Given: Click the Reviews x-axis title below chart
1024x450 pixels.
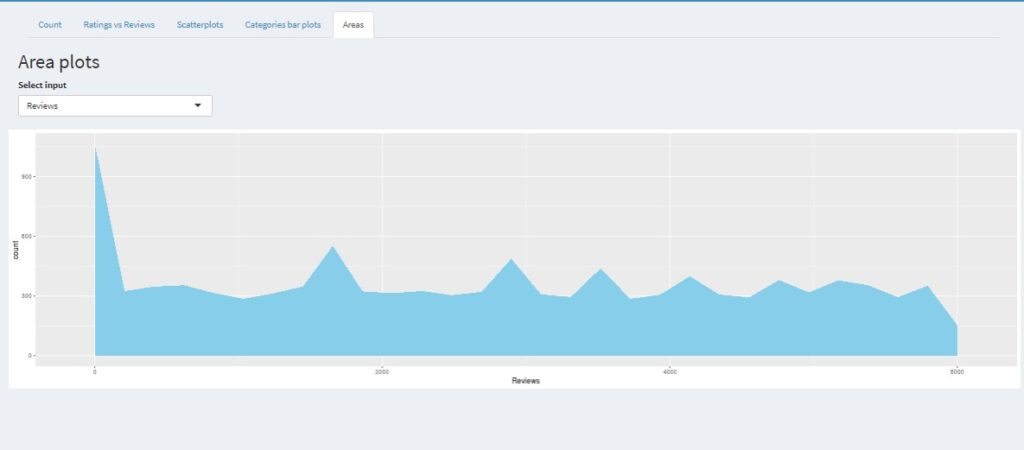Looking at the screenshot, I should (x=526, y=381).
